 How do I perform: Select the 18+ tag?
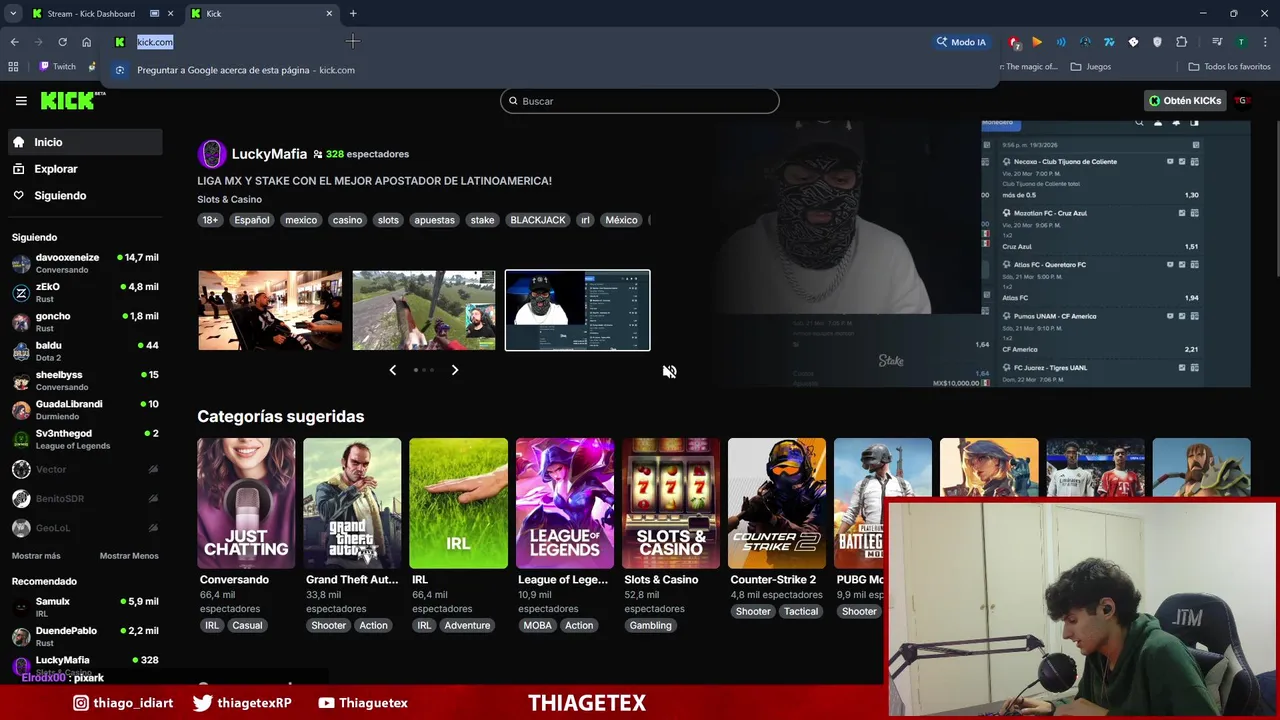click(210, 220)
